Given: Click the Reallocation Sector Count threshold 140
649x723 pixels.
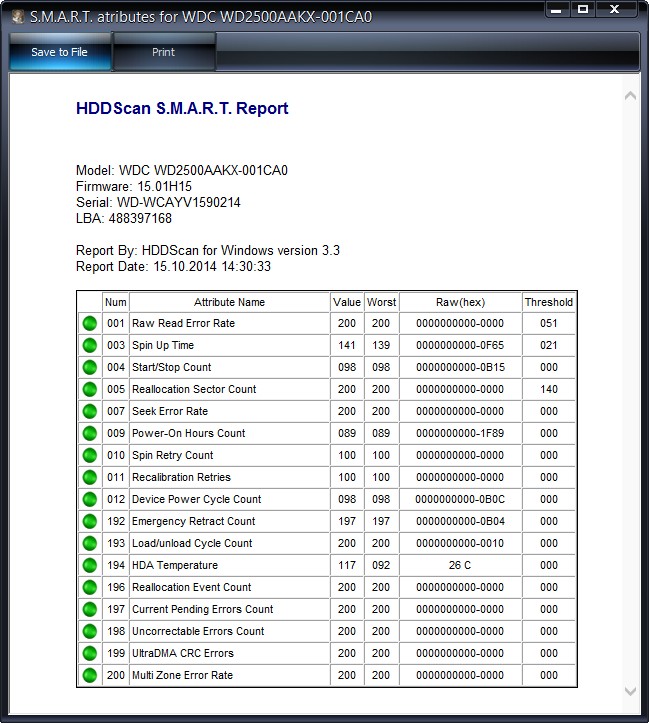Looking at the screenshot, I should [549, 389].
